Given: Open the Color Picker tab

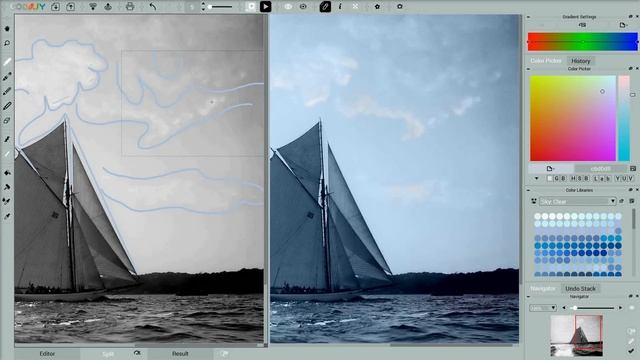Looking at the screenshot, I should pos(546,61).
